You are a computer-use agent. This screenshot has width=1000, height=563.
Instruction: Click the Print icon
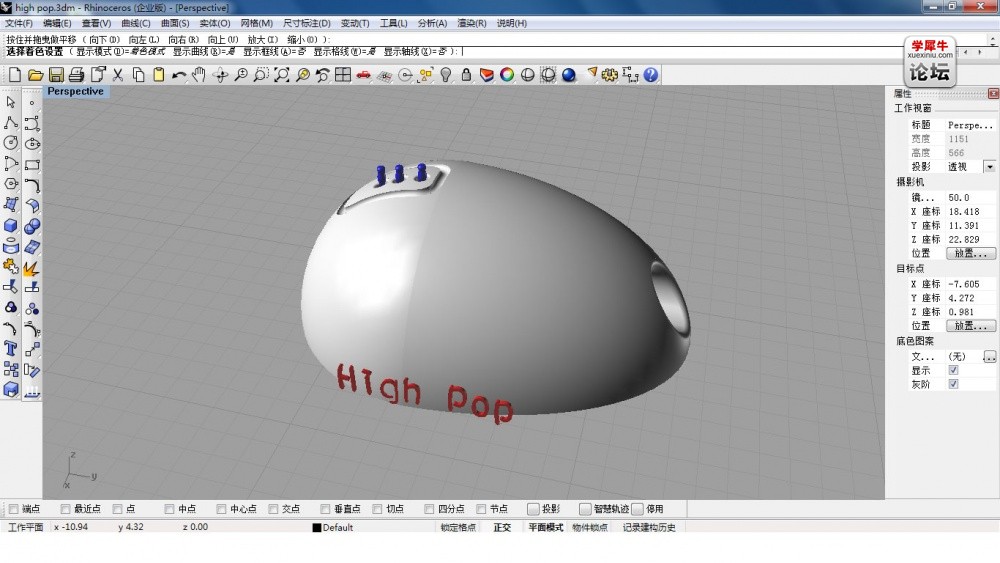pyautogui.click(x=77, y=75)
